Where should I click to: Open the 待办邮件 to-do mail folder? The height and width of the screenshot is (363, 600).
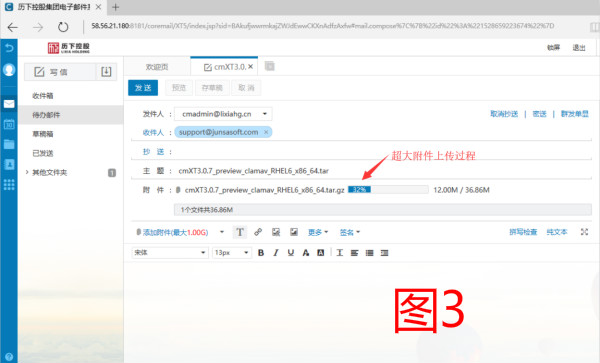tap(70, 115)
